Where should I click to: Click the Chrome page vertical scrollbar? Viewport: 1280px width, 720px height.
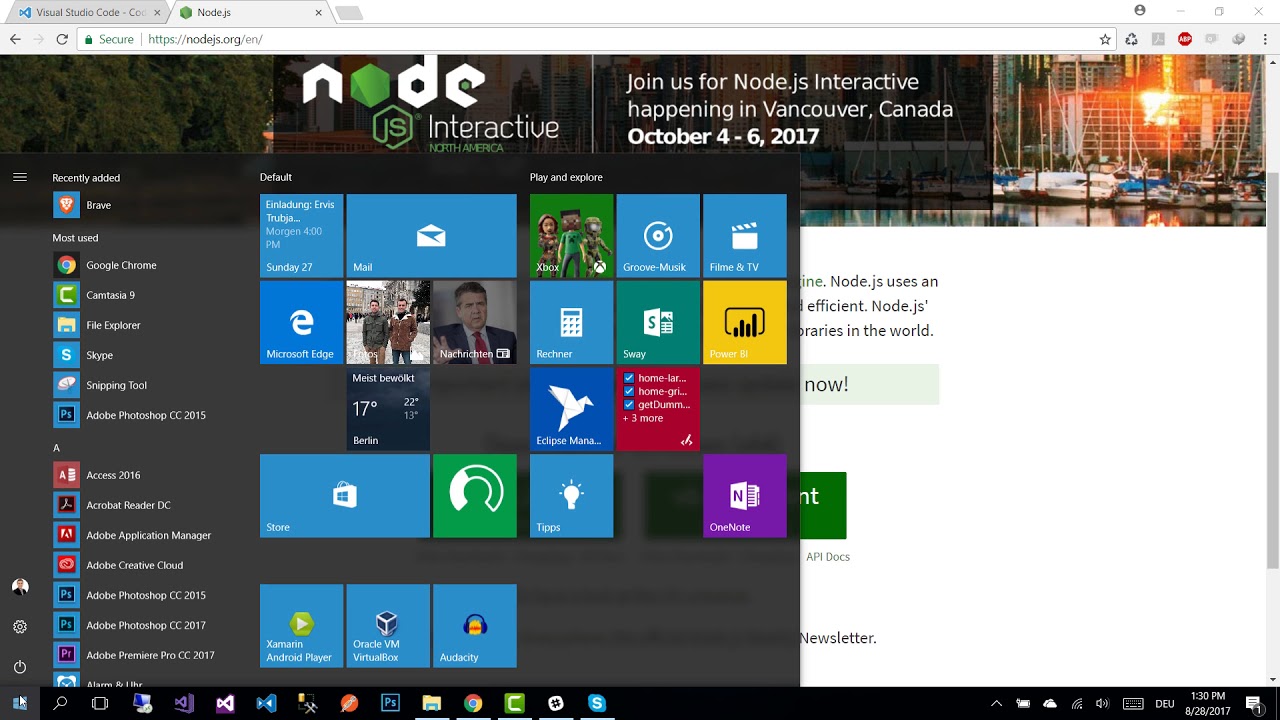pos(1272,370)
